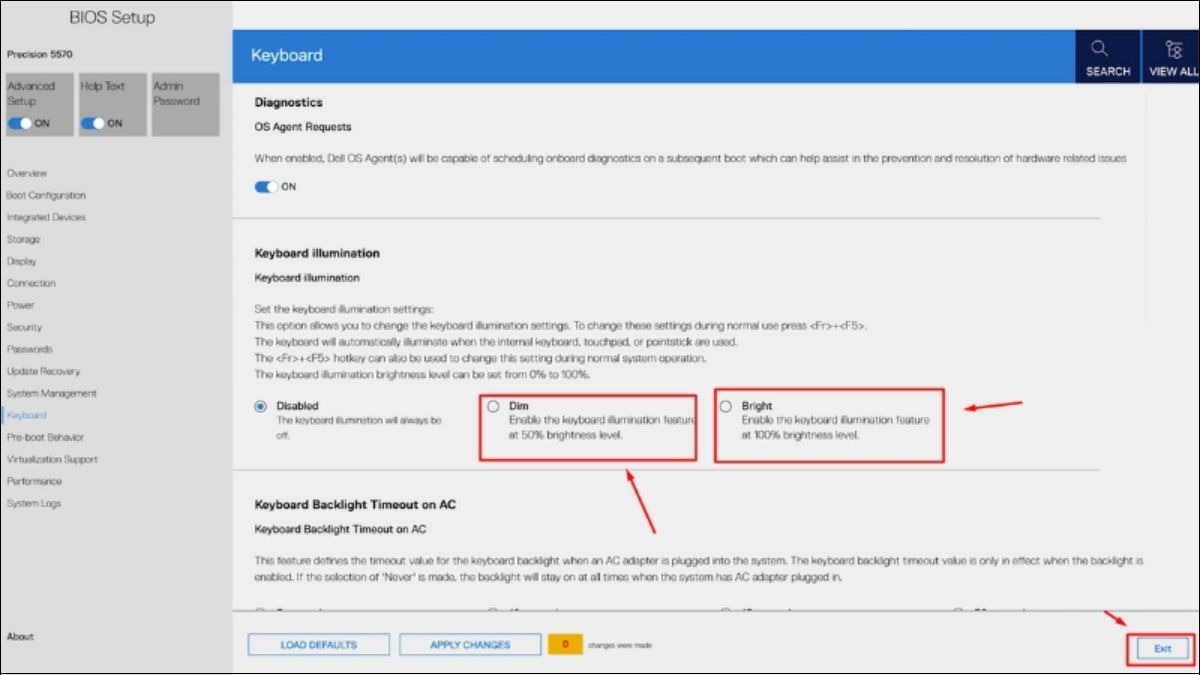Go to Overview in sidebar
The image size is (1200, 675).
(x=27, y=173)
